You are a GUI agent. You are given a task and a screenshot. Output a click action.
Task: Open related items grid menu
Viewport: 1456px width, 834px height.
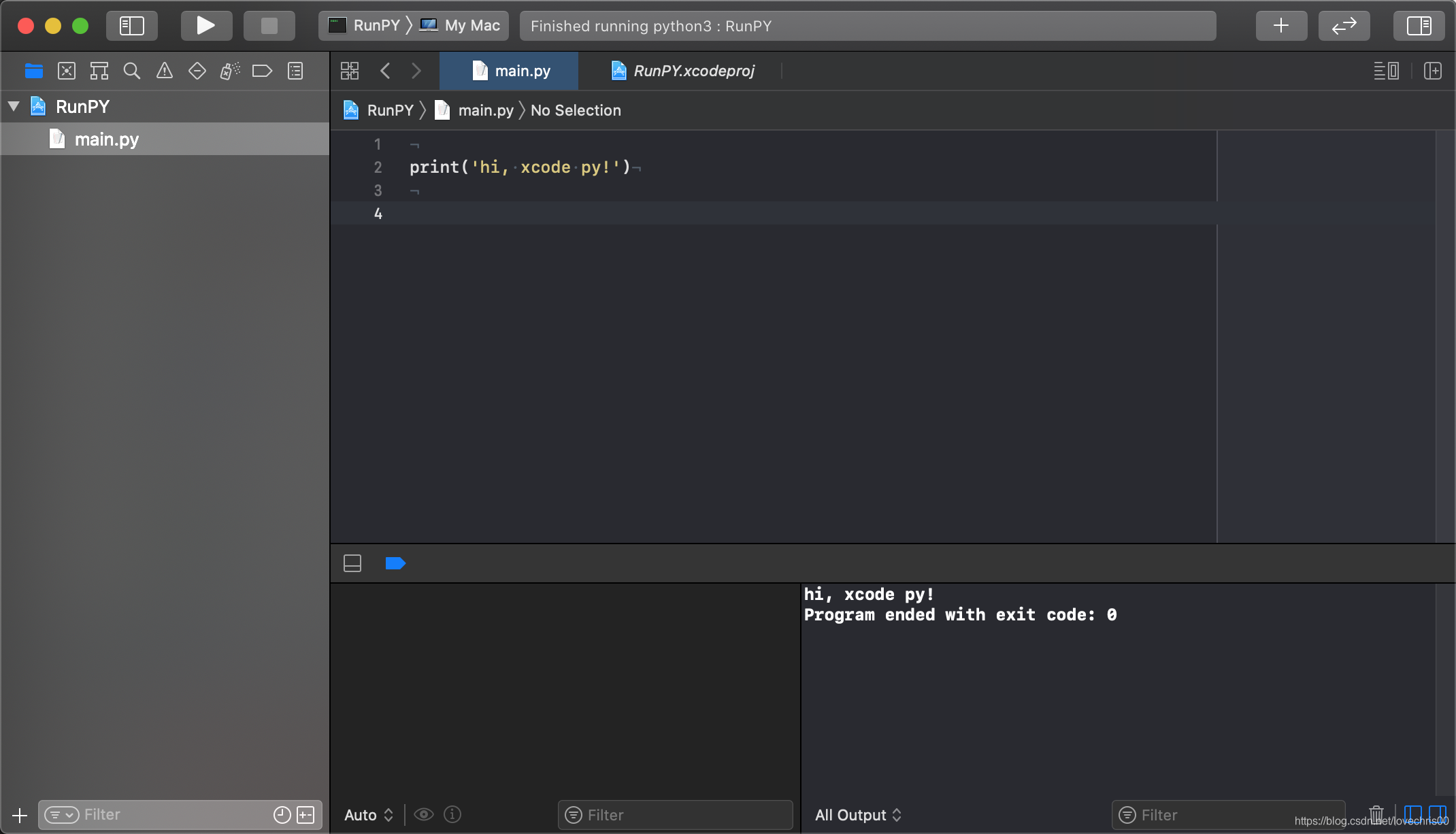(350, 71)
